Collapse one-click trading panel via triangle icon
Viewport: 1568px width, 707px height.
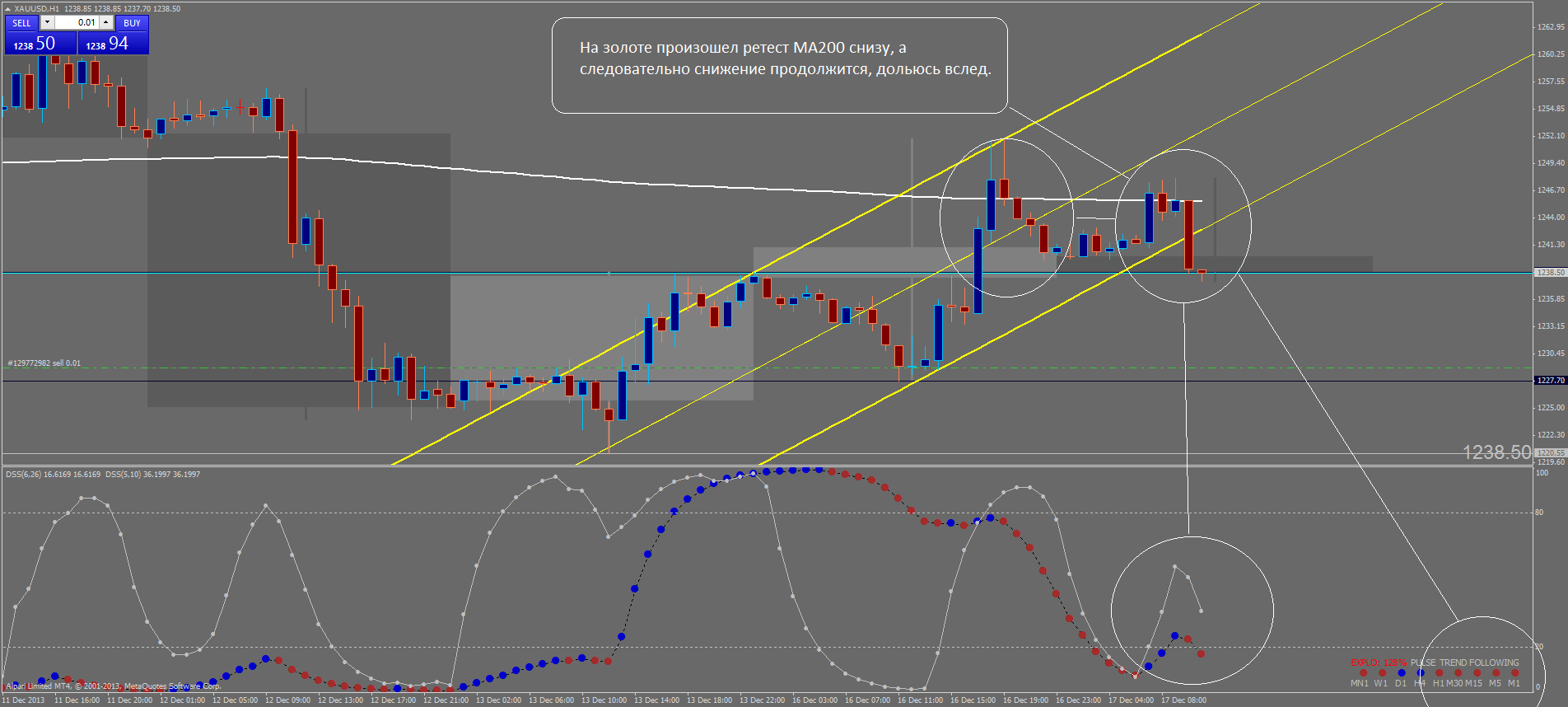pyautogui.click(x=7, y=9)
